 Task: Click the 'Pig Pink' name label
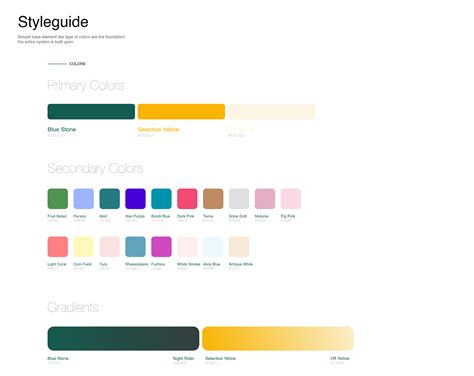[x=288, y=216]
